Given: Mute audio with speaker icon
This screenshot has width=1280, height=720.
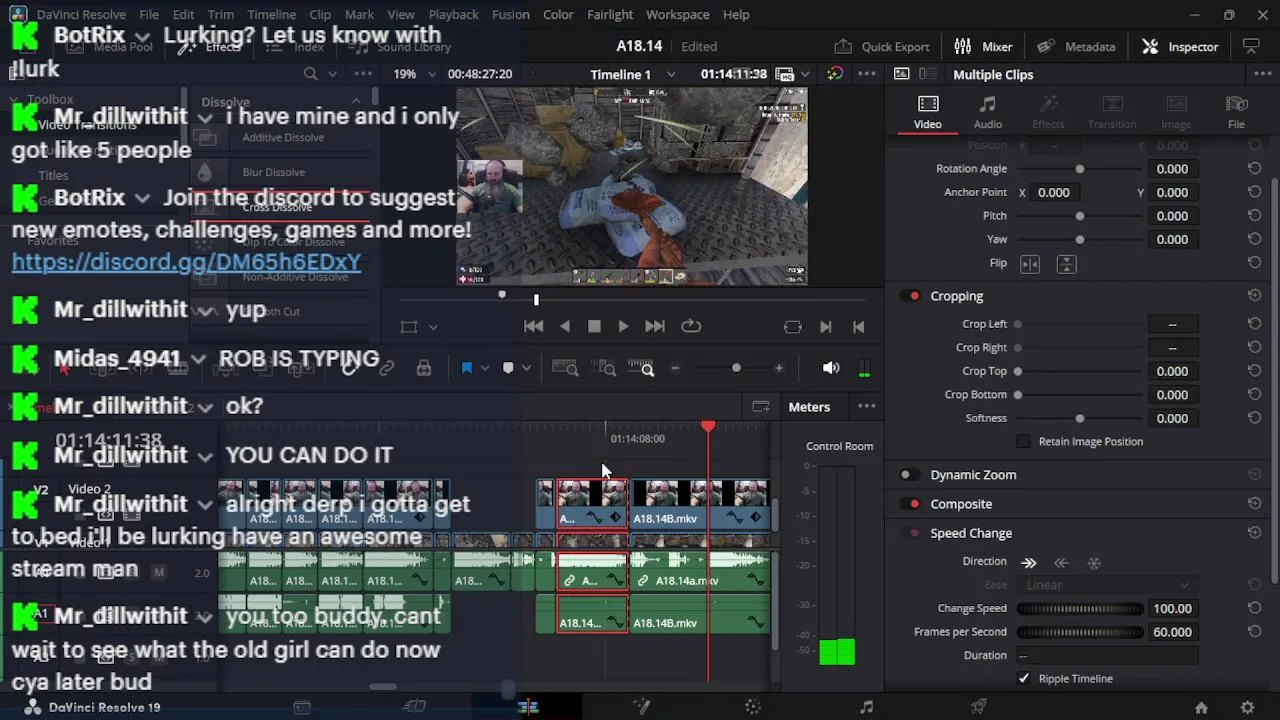Looking at the screenshot, I should [831, 368].
